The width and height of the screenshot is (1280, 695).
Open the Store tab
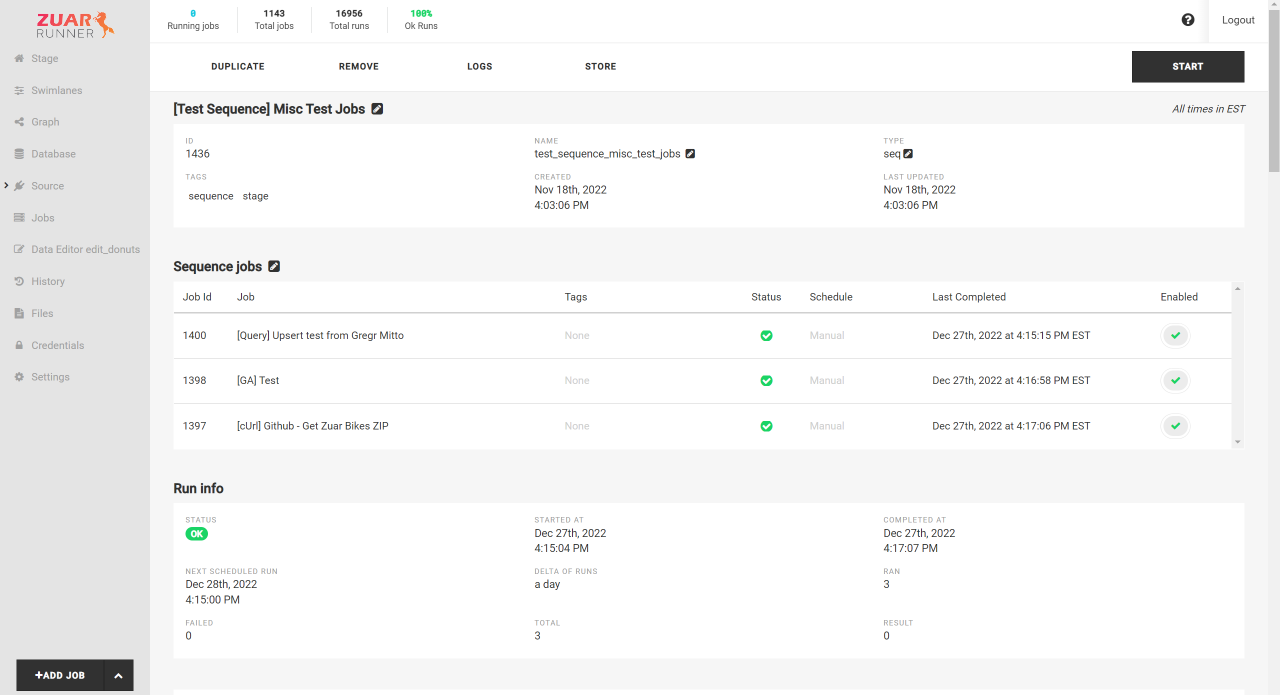[x=600, y=66]
